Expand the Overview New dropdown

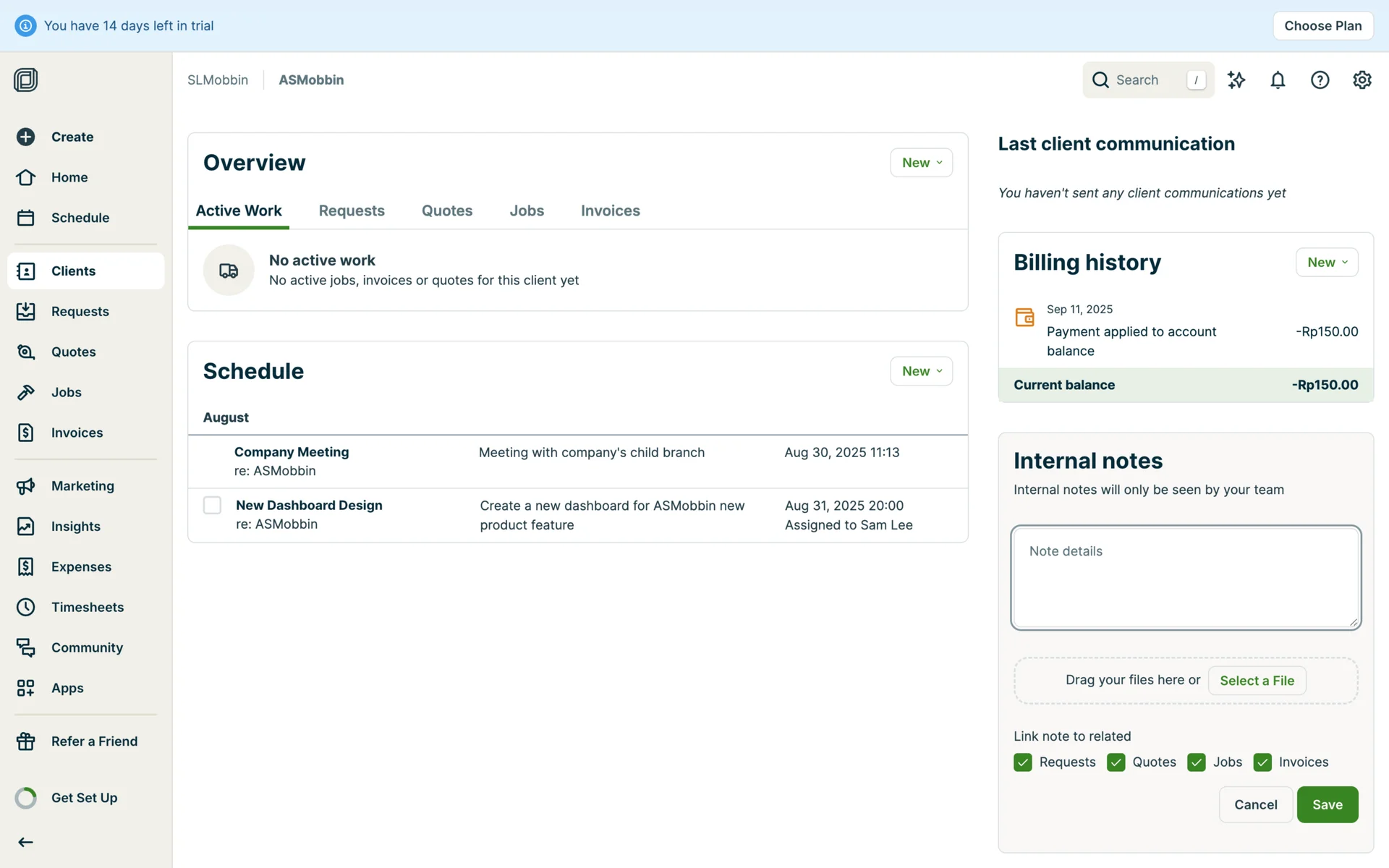[921, 163]
